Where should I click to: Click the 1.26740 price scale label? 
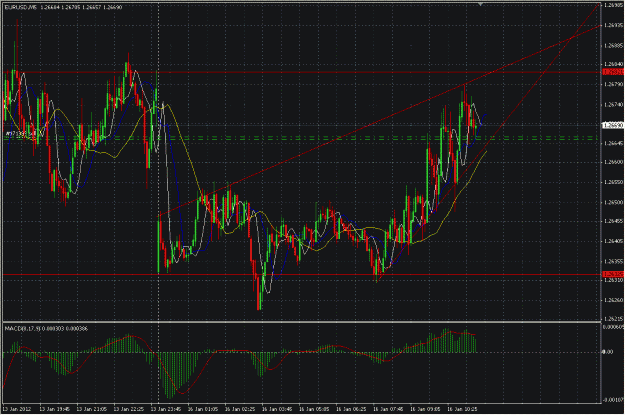pos(613,105)
